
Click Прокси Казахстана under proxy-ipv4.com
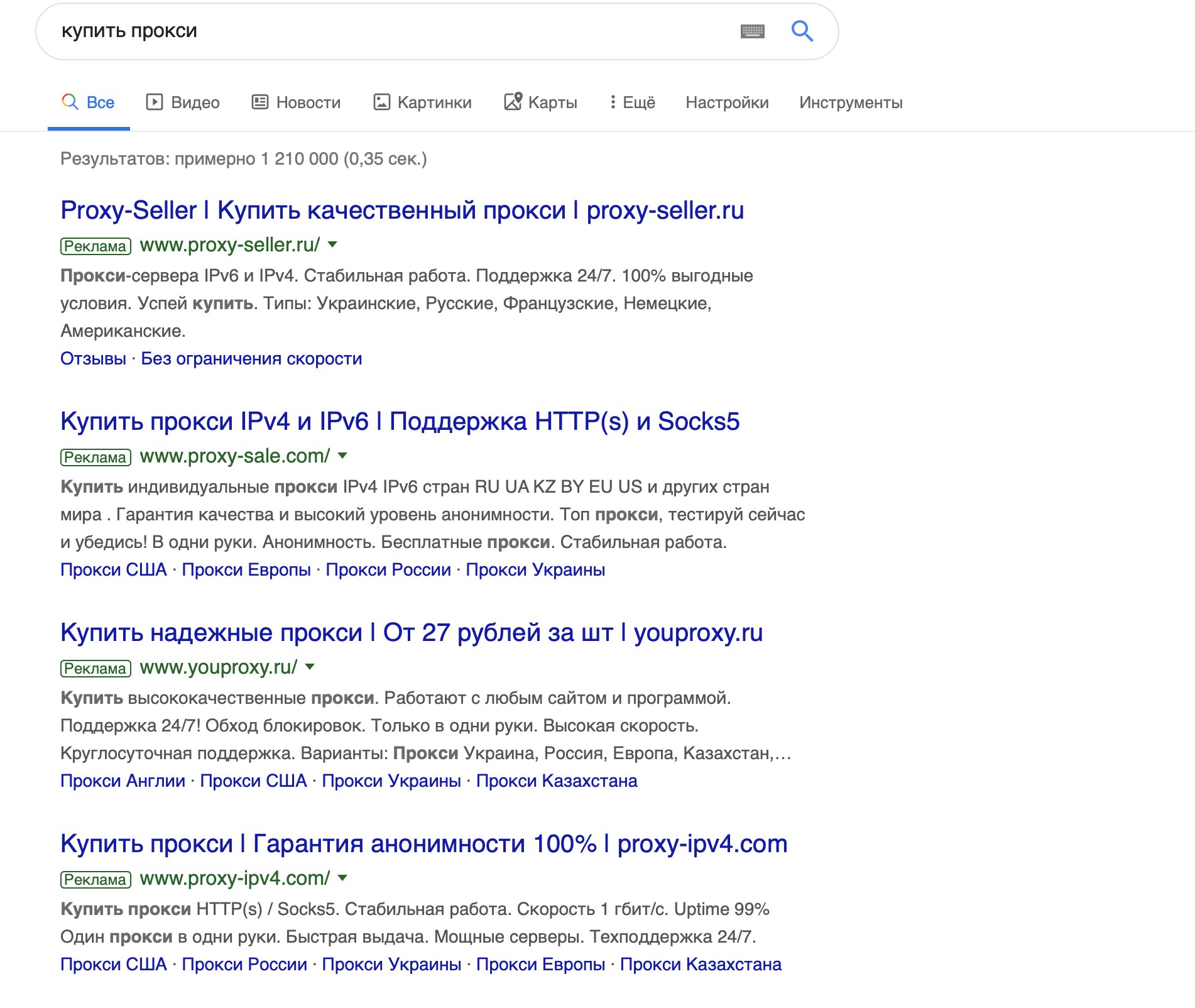(x=701, y=965)
